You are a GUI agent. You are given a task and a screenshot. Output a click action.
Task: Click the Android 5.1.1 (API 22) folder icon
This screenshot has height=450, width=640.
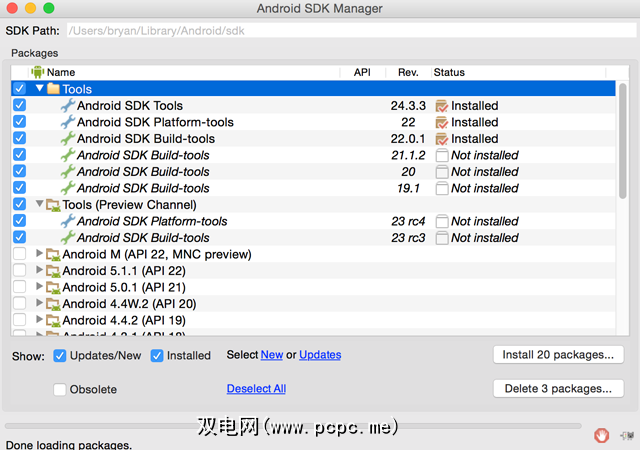click(x=54, y=271)
